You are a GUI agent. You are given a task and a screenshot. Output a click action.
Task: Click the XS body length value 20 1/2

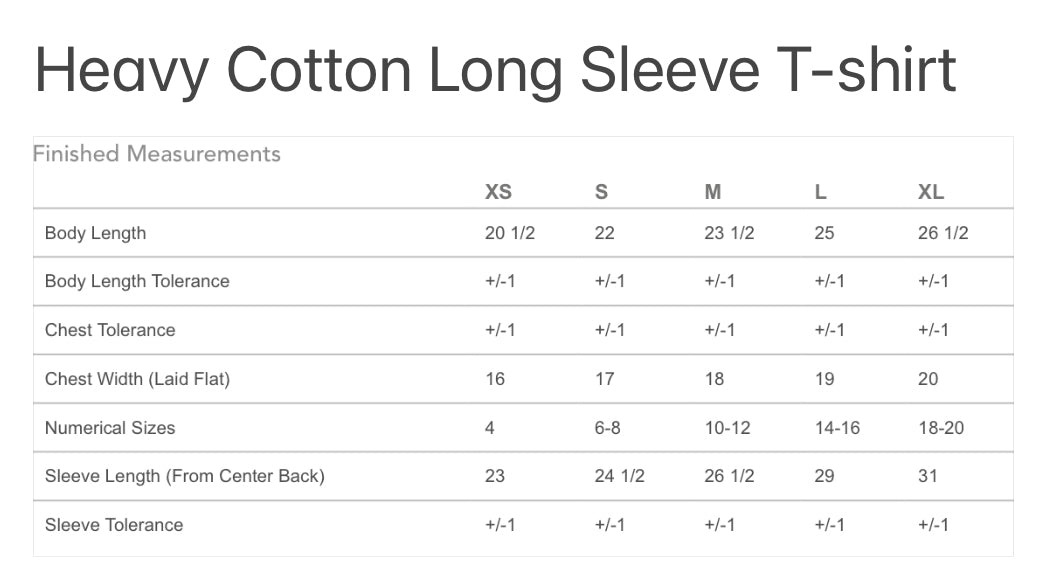[x=510, y=233]
